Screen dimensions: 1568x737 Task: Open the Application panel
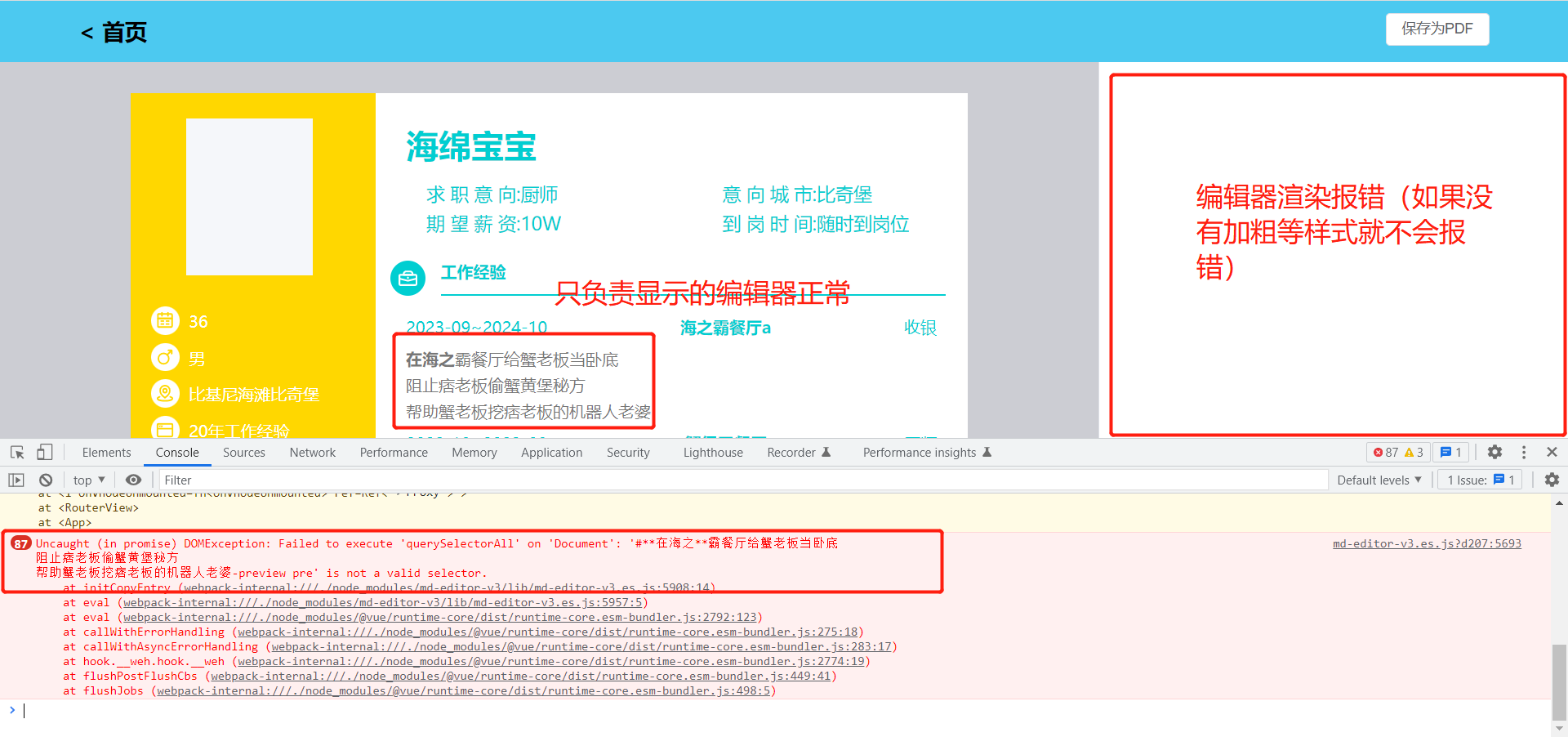click(551, 452)
